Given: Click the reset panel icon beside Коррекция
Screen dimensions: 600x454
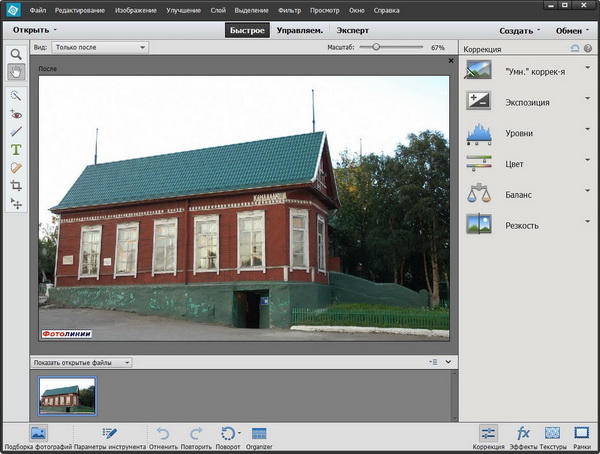Looking at the screenshot, I should (573, 48).
